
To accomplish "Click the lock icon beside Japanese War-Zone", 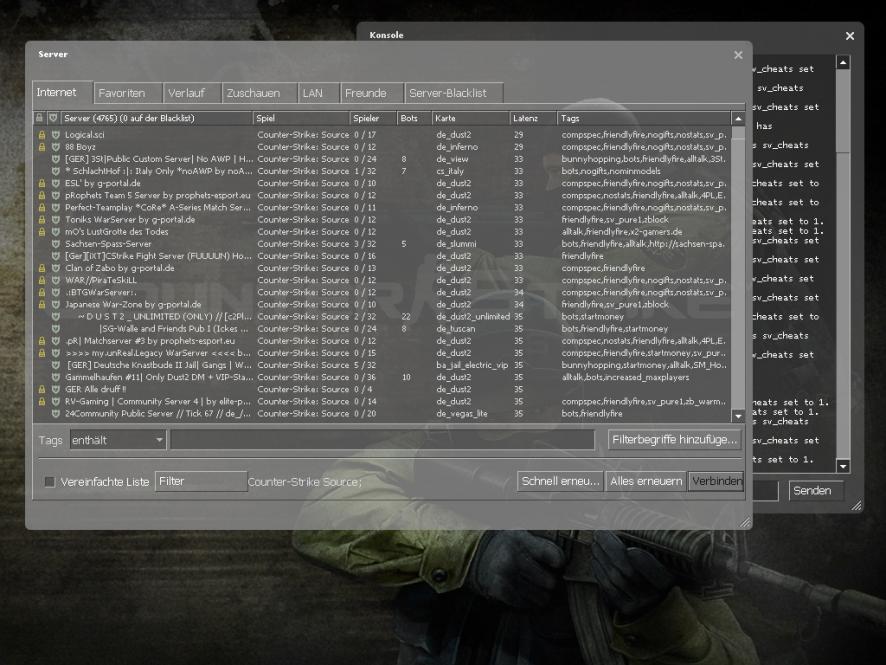I will [x=42, y=305].
